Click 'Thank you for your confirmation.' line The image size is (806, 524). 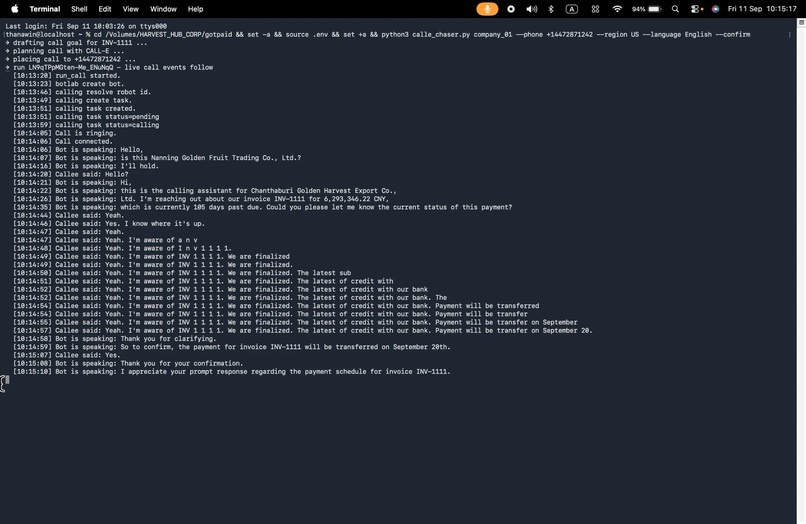pyautogui.click(x=128, y=364)
